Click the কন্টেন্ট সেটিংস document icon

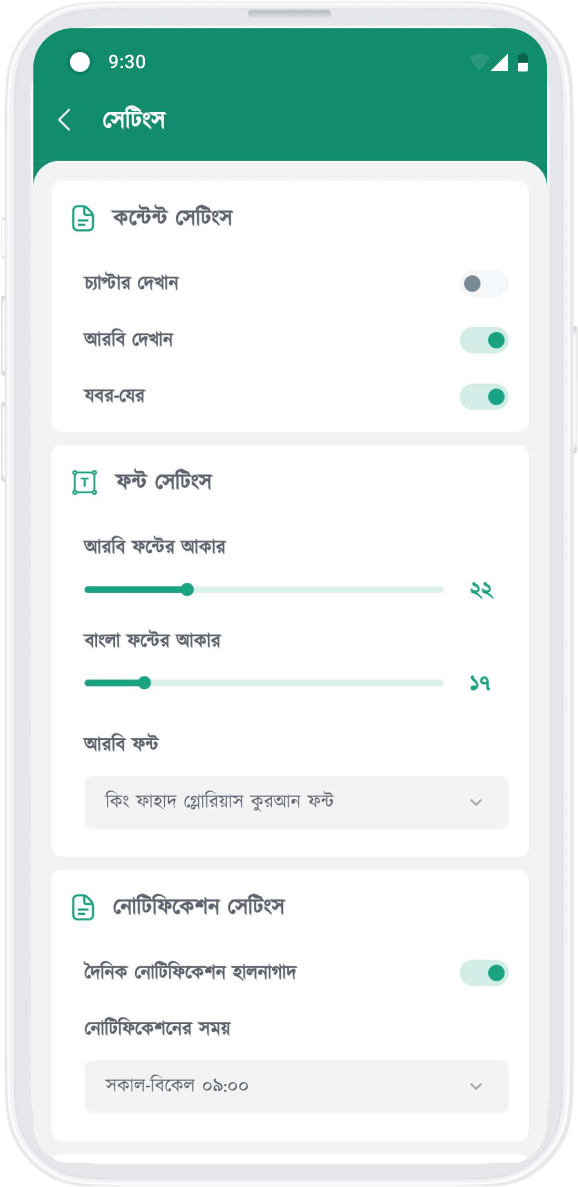83,218
